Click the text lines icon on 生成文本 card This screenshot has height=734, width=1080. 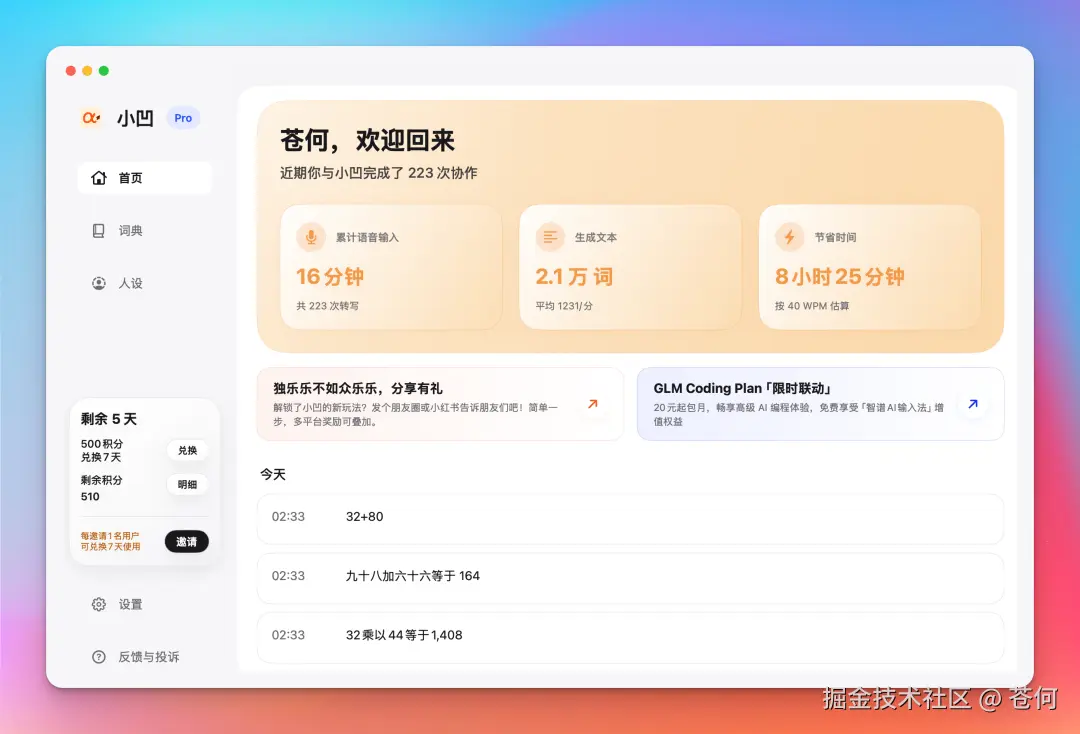click(550, 237)
